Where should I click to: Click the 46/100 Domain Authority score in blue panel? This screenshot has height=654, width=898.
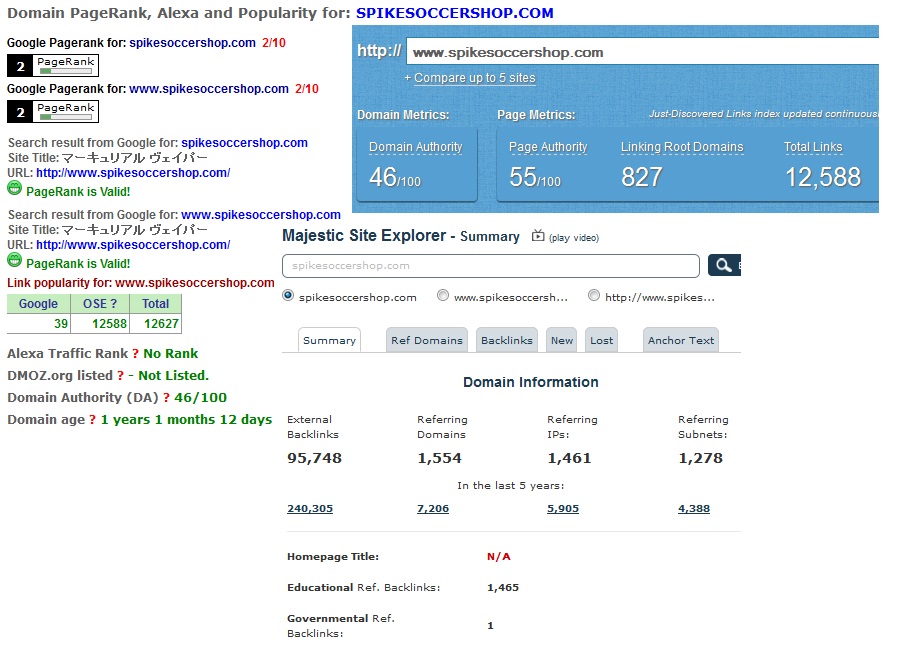pos(395,178)
